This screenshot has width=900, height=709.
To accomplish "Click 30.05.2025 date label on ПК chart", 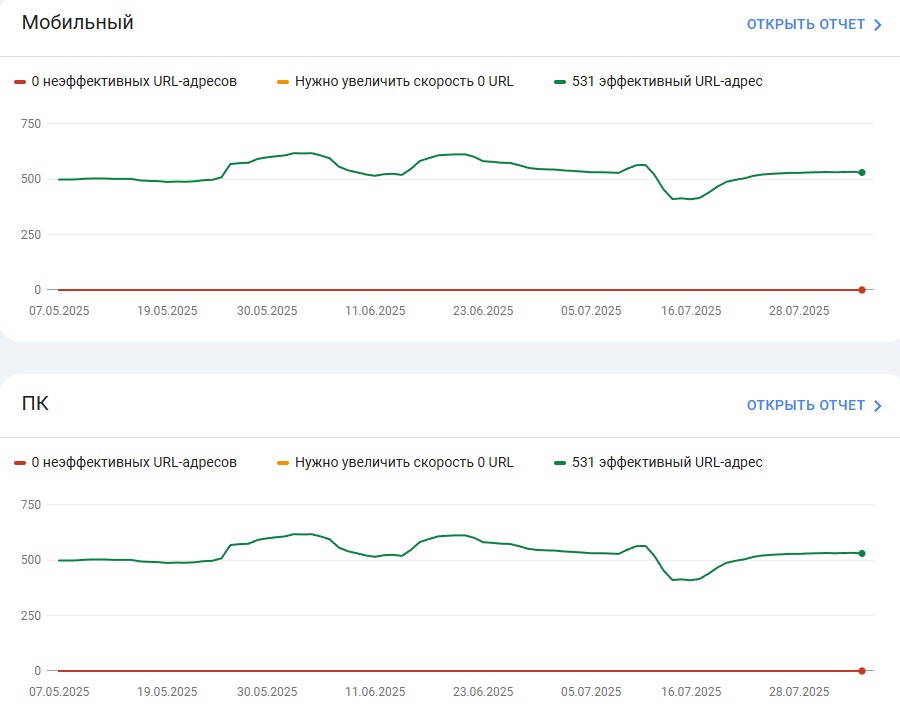I will pyautogui.click(x=267, y=692).
